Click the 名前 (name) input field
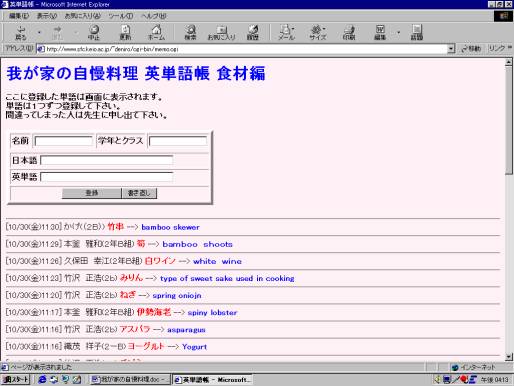This screenshot has width=514, height=386. tap(63, 141)
